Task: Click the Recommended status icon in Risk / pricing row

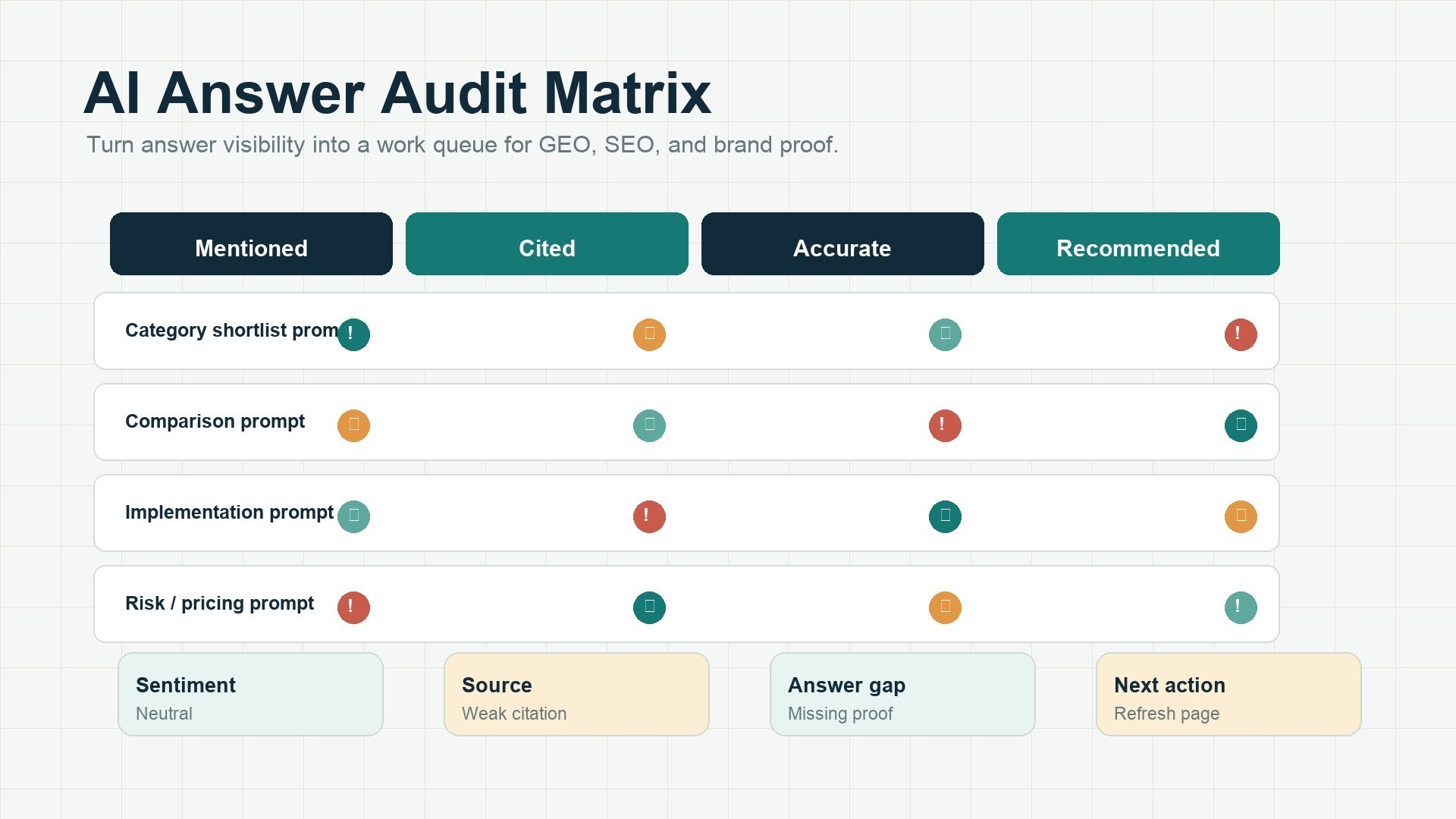Action: [x=1241, y=607]
